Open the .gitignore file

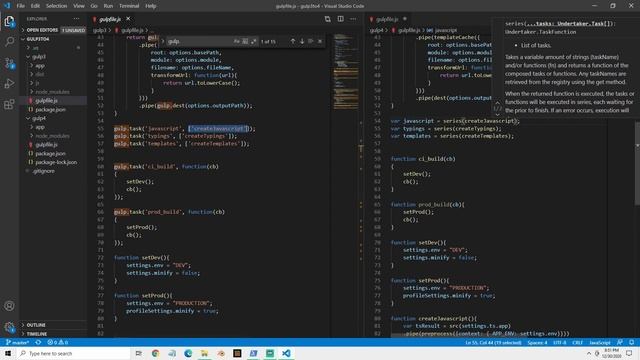tap(53, 171)
